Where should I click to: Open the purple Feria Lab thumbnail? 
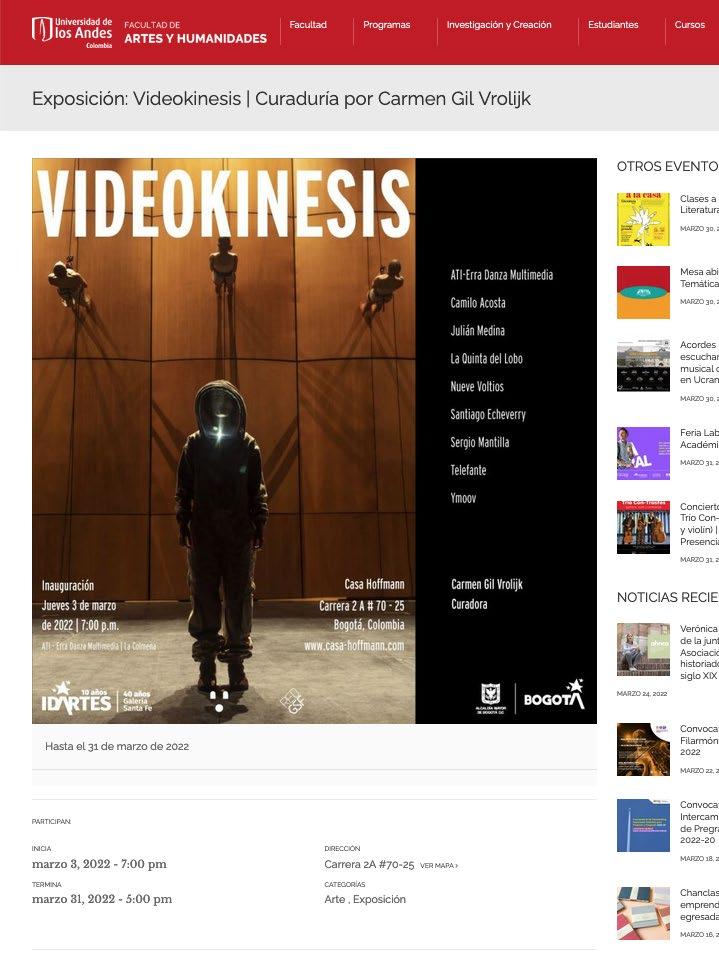click(643, 453)
